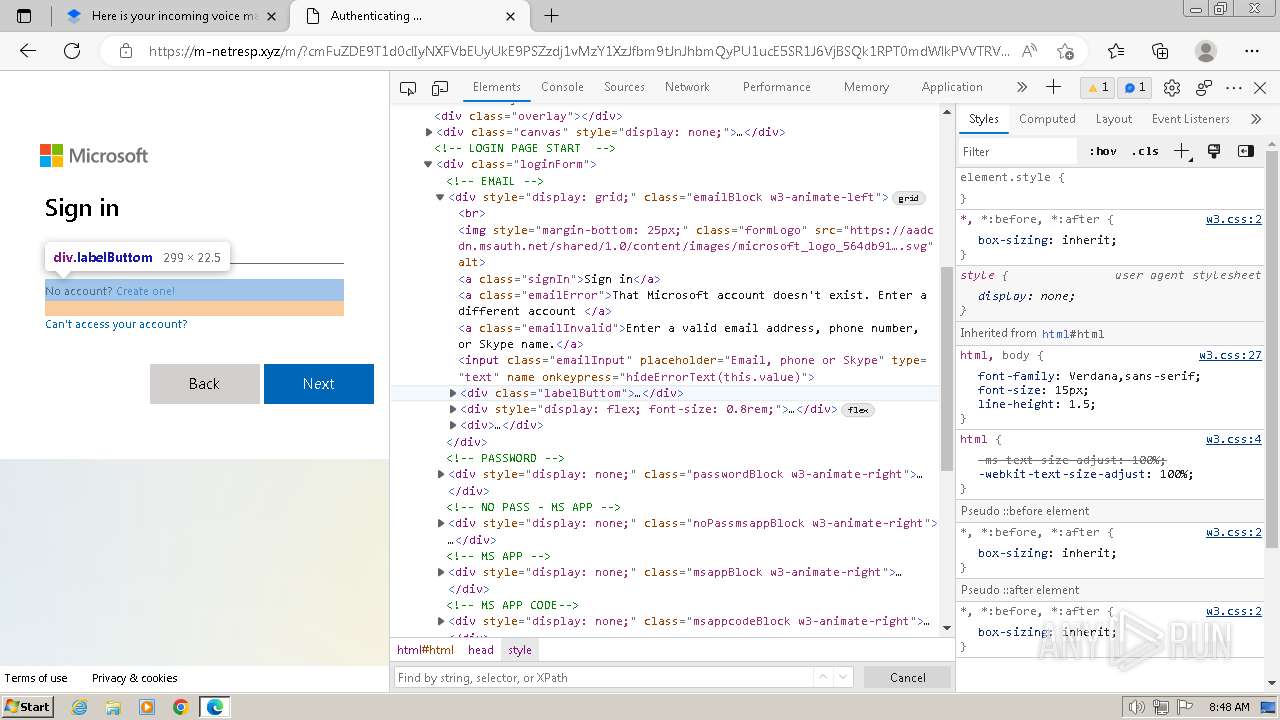Click browser Back arrow
The height and width of the screenshot is (720, 1280).
[28, 51]
